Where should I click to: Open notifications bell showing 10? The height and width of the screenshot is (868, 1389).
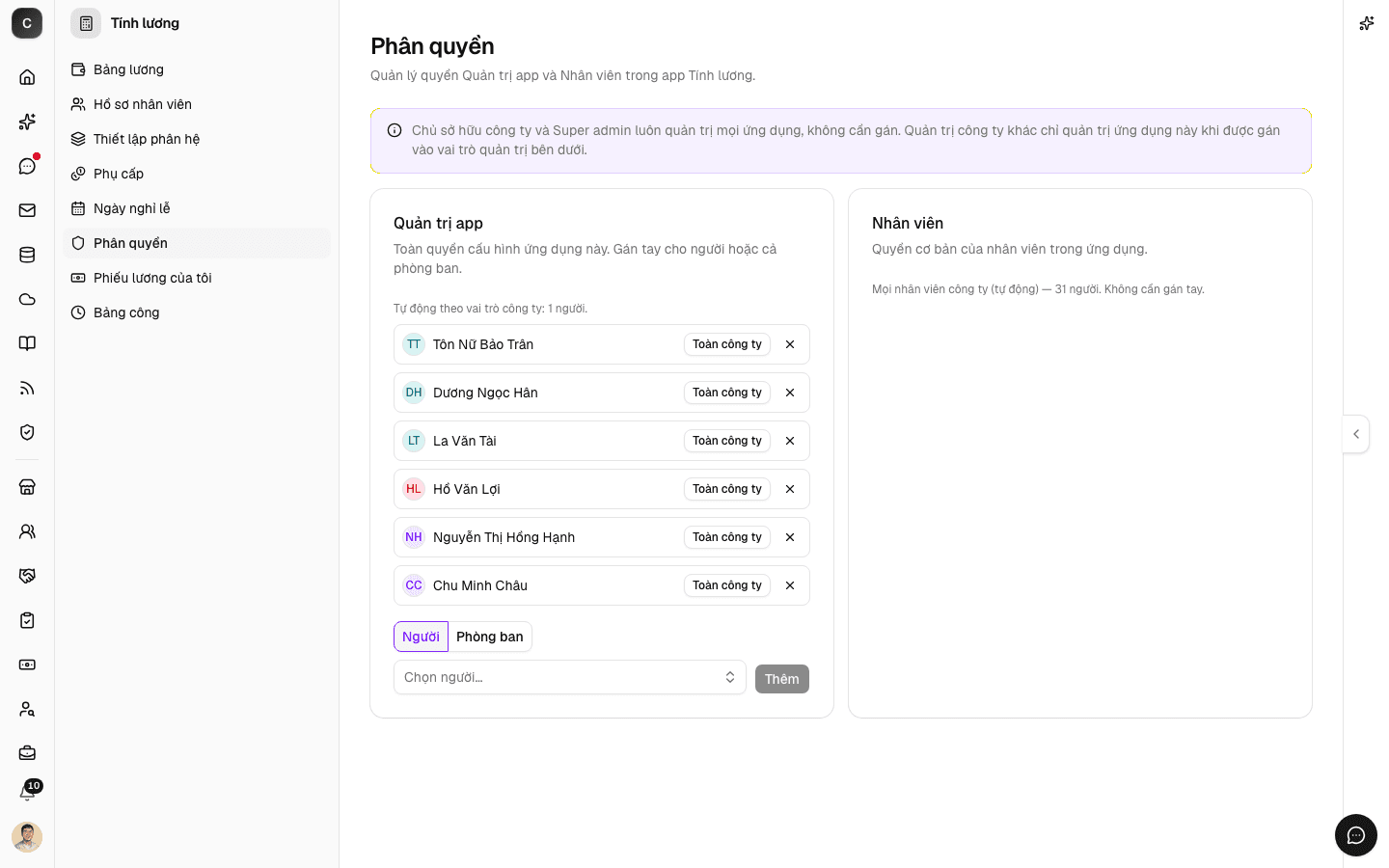click(x=27, y=793)
